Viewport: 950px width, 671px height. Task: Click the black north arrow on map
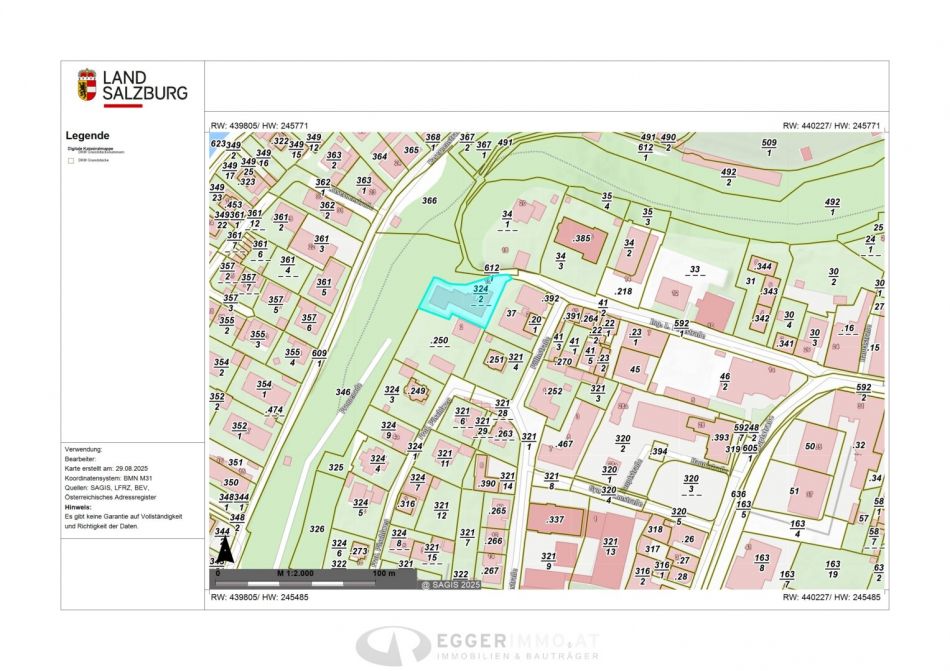[x=225, y=549]
